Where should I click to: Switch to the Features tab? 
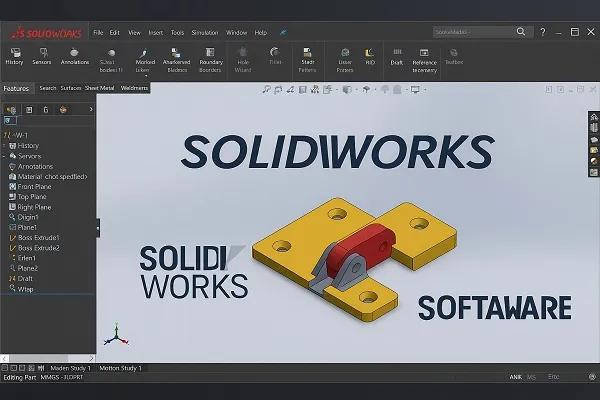point(16,89)
